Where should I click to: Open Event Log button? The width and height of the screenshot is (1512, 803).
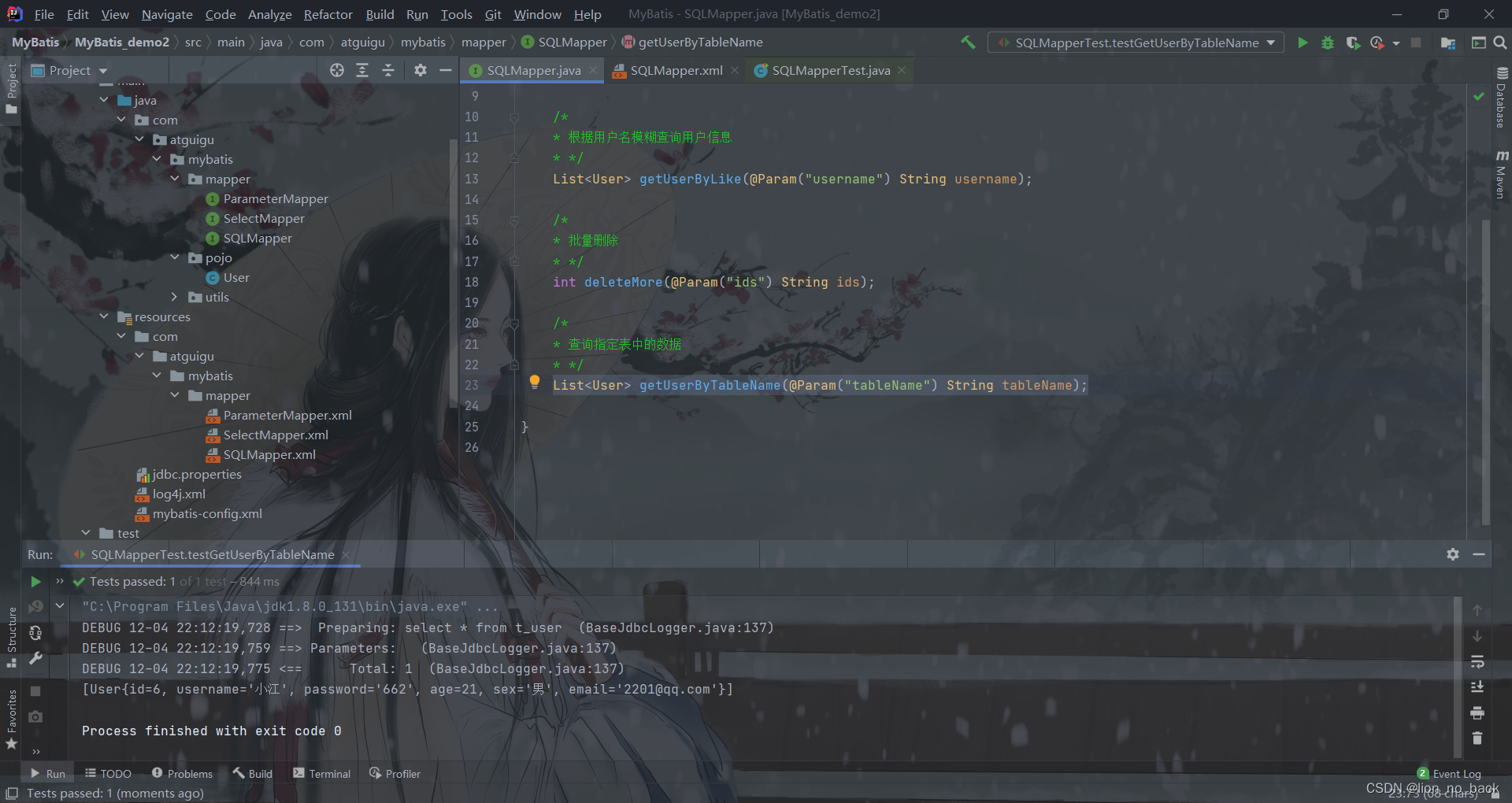[1449, 774]
